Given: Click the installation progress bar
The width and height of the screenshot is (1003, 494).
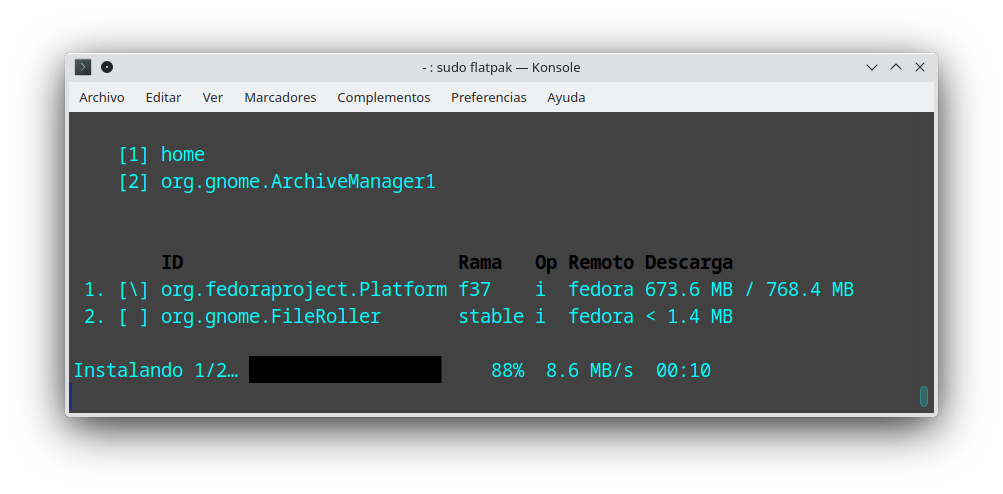Looking at the screenshot, I should (x=345, y=370).
